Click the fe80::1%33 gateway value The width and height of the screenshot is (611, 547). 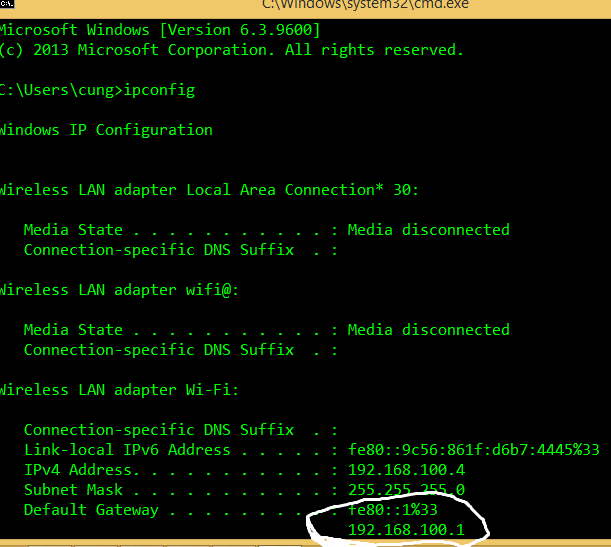[x=393, y=510]
